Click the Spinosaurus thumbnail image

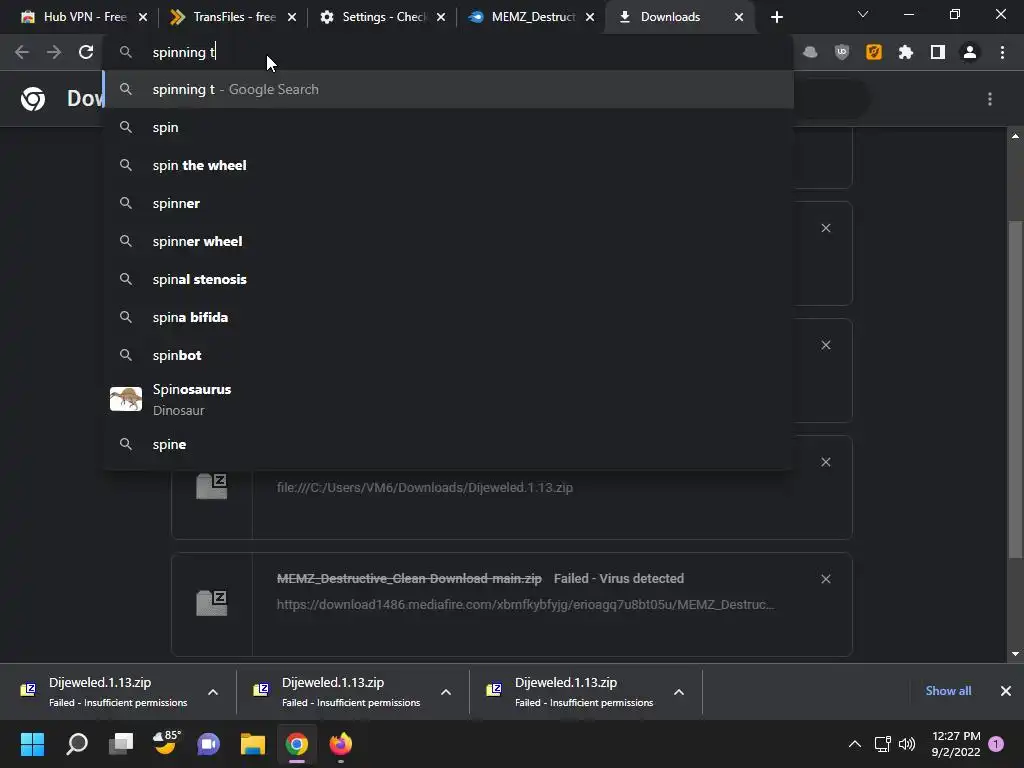click(126, 399)
